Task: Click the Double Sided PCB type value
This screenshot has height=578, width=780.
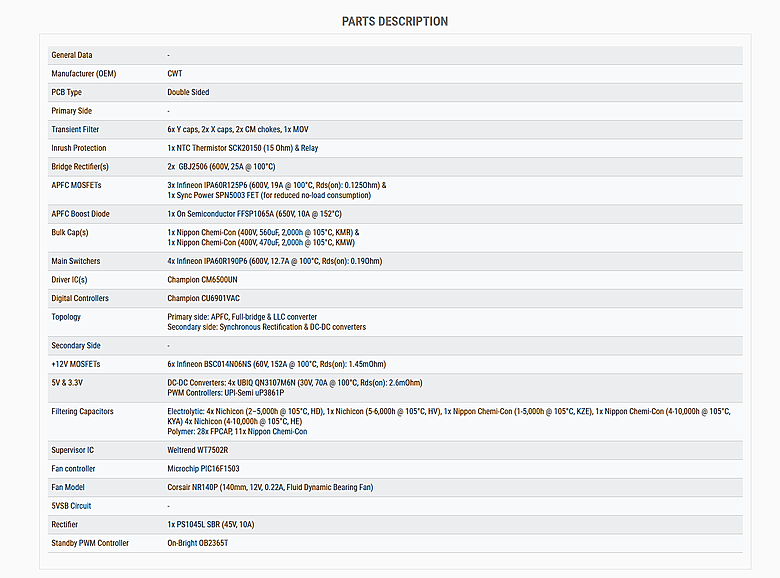Action: 188,92
